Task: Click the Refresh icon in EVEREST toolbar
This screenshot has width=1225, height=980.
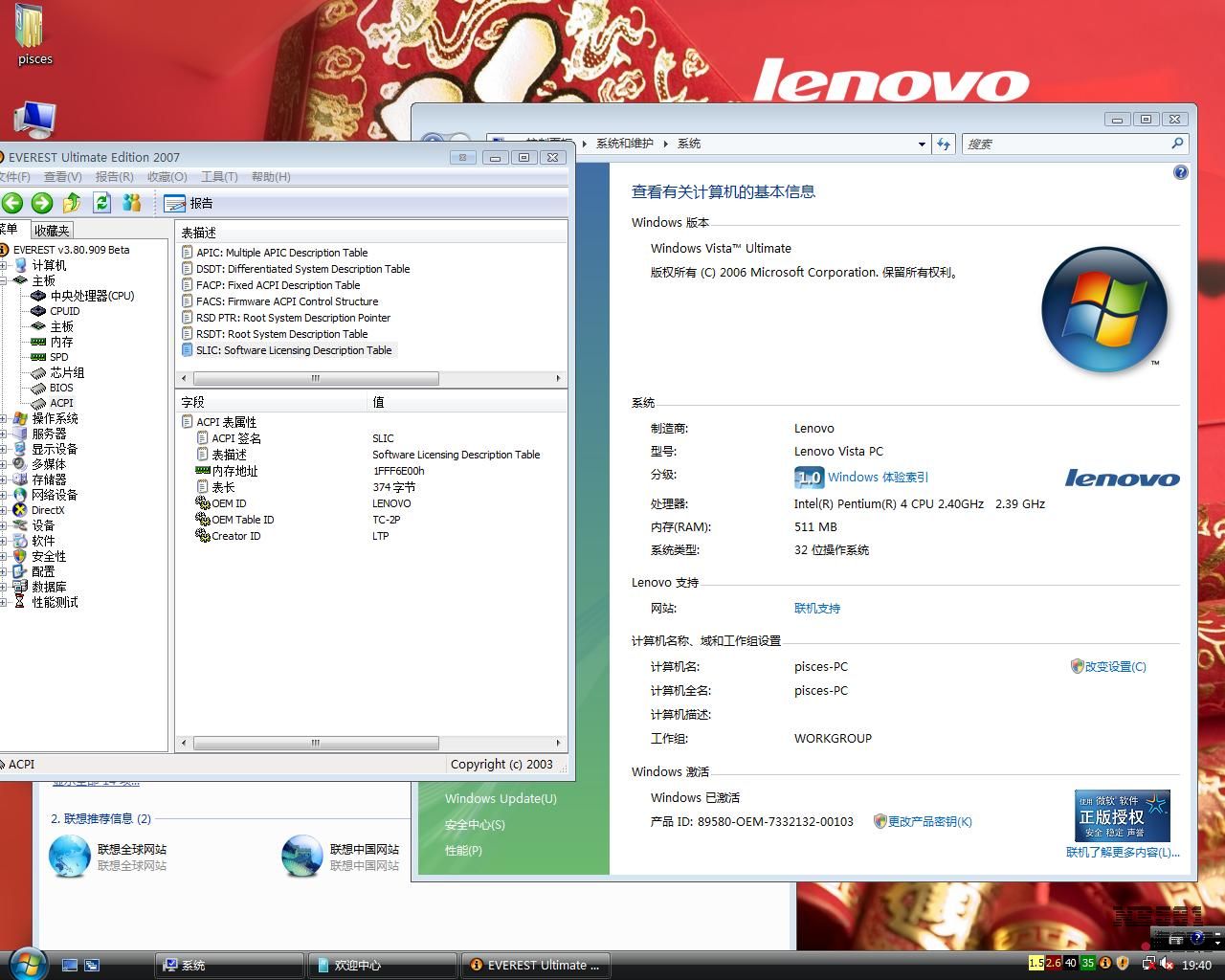Action: point(102,202)
